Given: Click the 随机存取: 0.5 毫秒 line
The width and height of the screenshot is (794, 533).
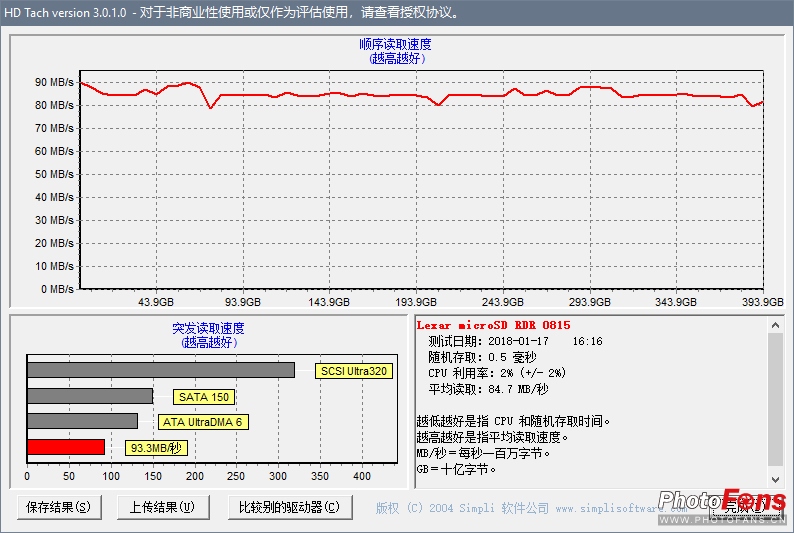Looking at the screenshot, I should pos(482,357).
